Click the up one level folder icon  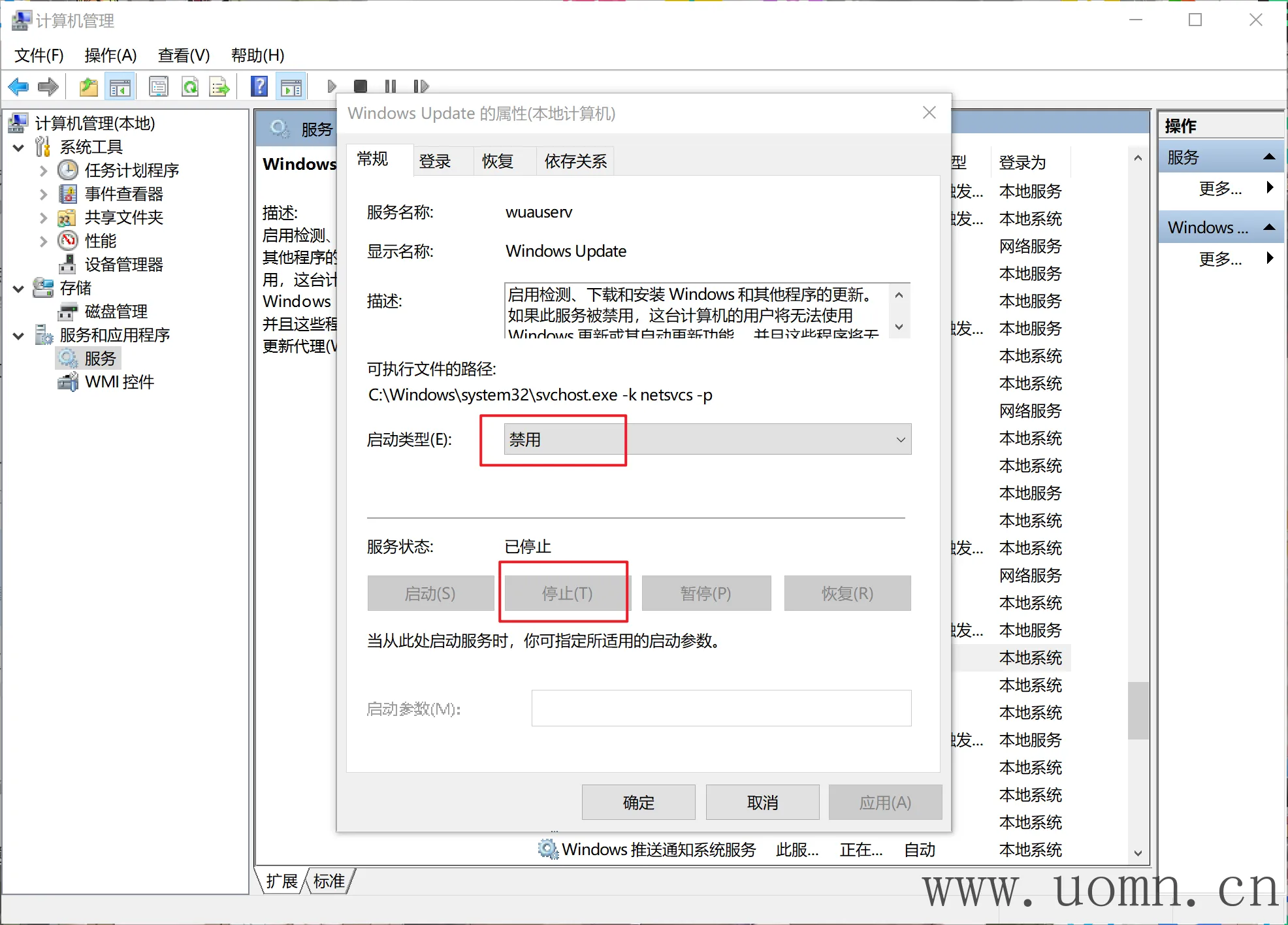click(x=88, y=86)
